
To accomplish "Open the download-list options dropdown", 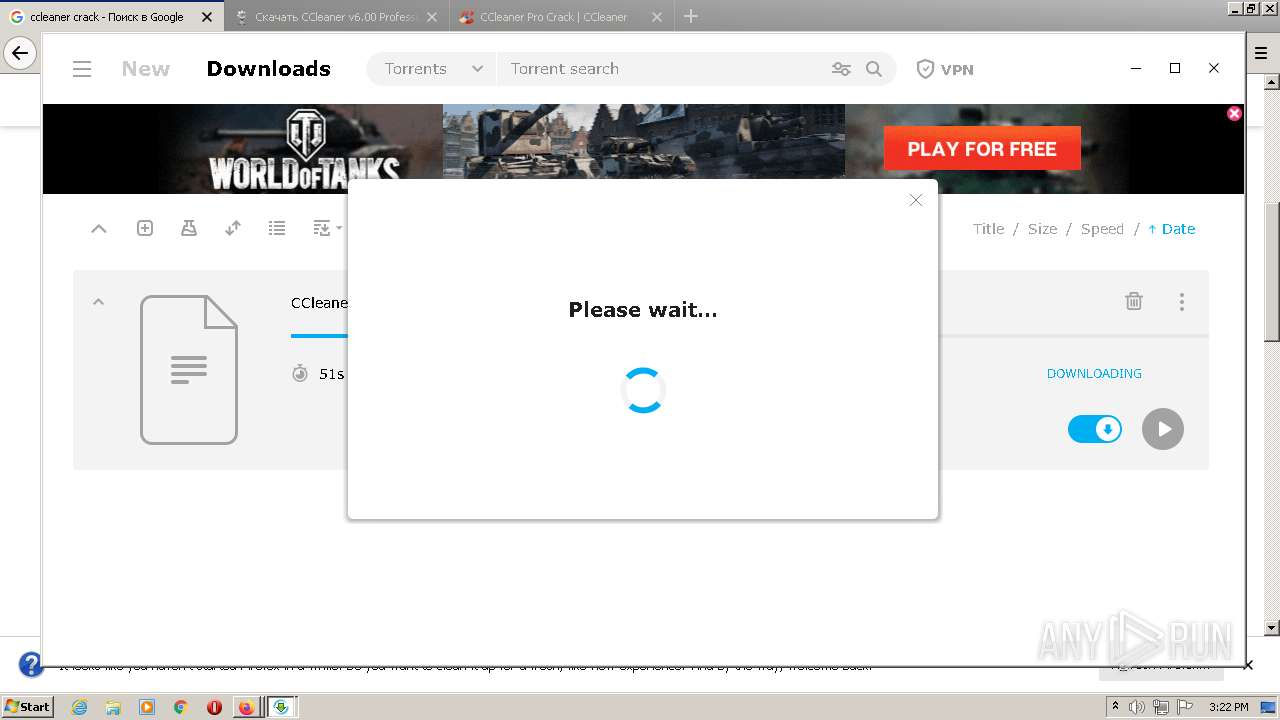I will [327, 228].
